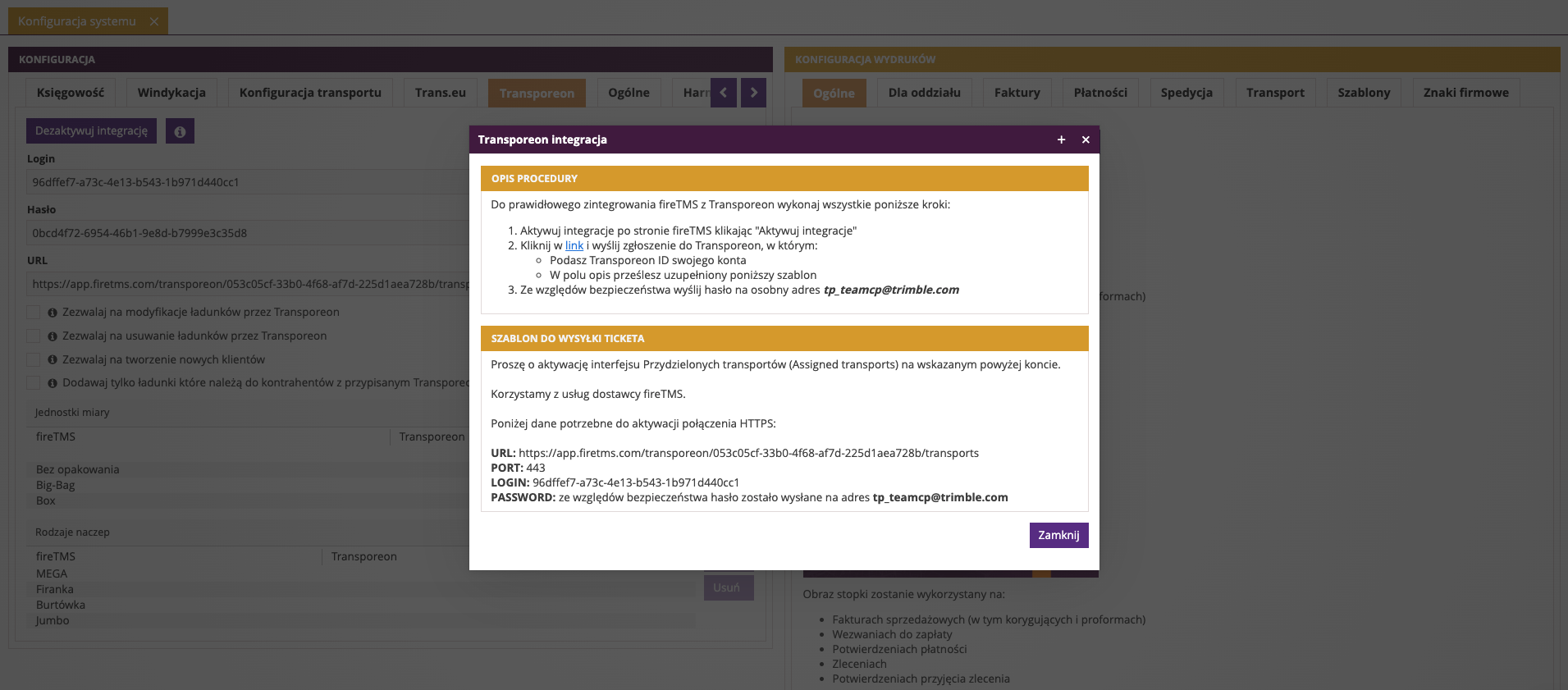Enable Dodawaj tylko ładunki kontrahentów checkbox
The image size is (1568, 690).
click(x=34, y=382)
